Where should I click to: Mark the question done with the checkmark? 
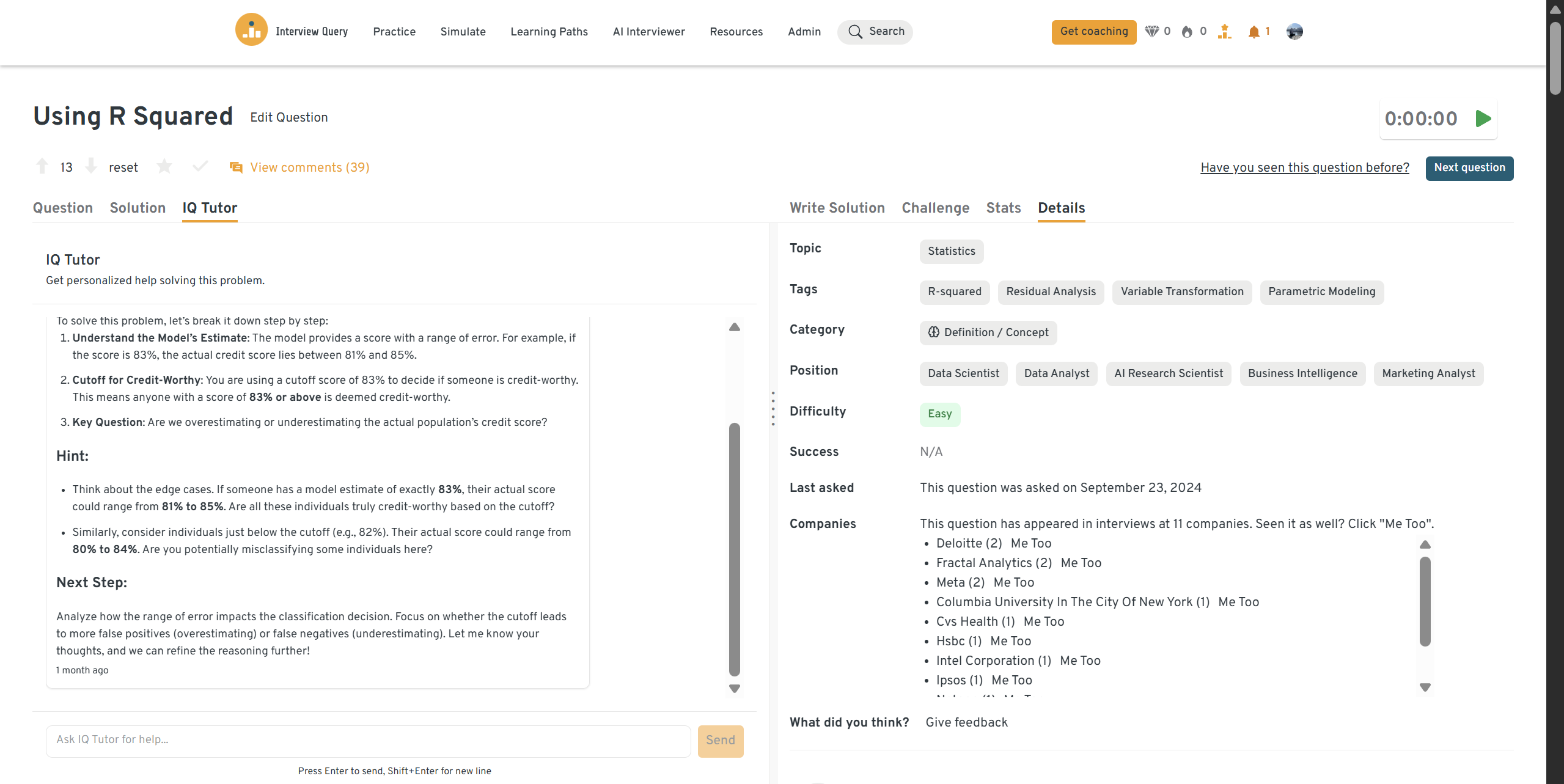coord(200,166)
